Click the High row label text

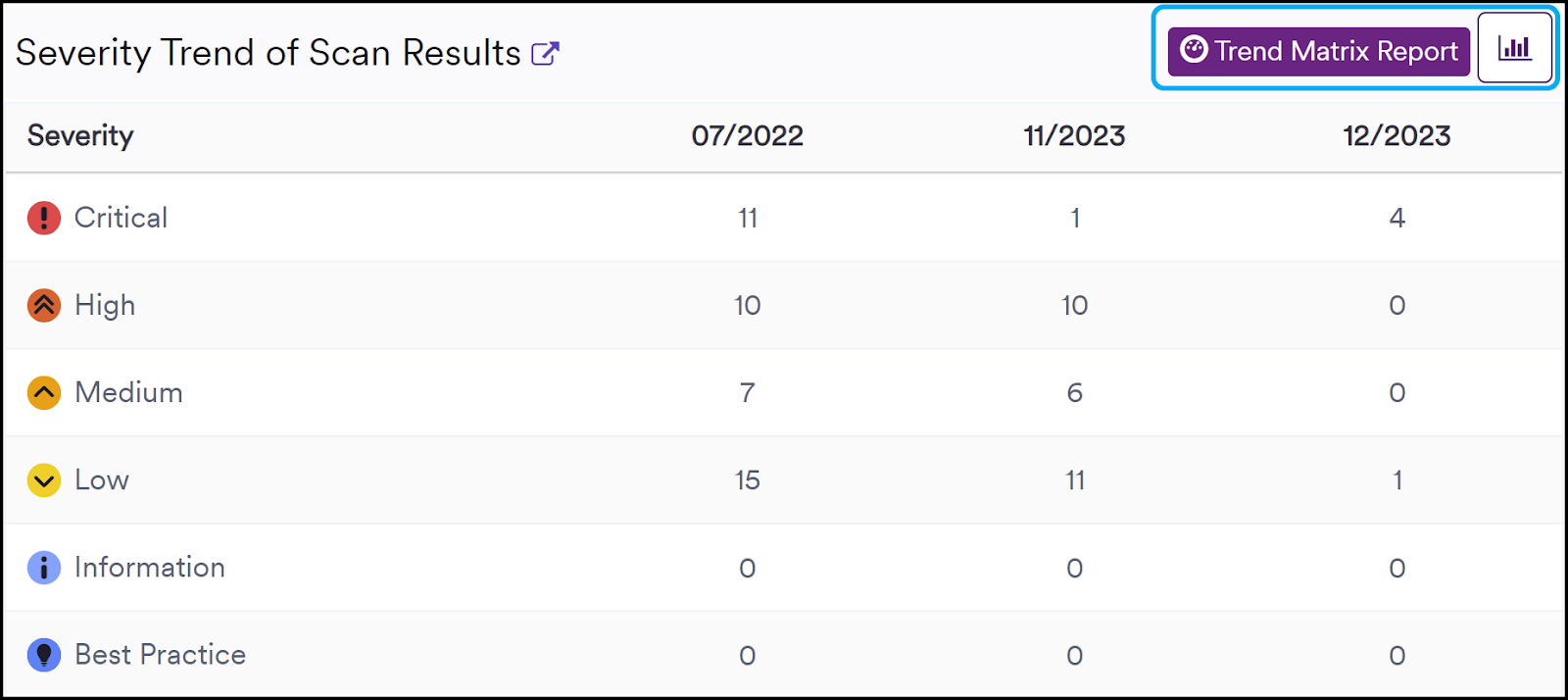[x=105, y=305]
